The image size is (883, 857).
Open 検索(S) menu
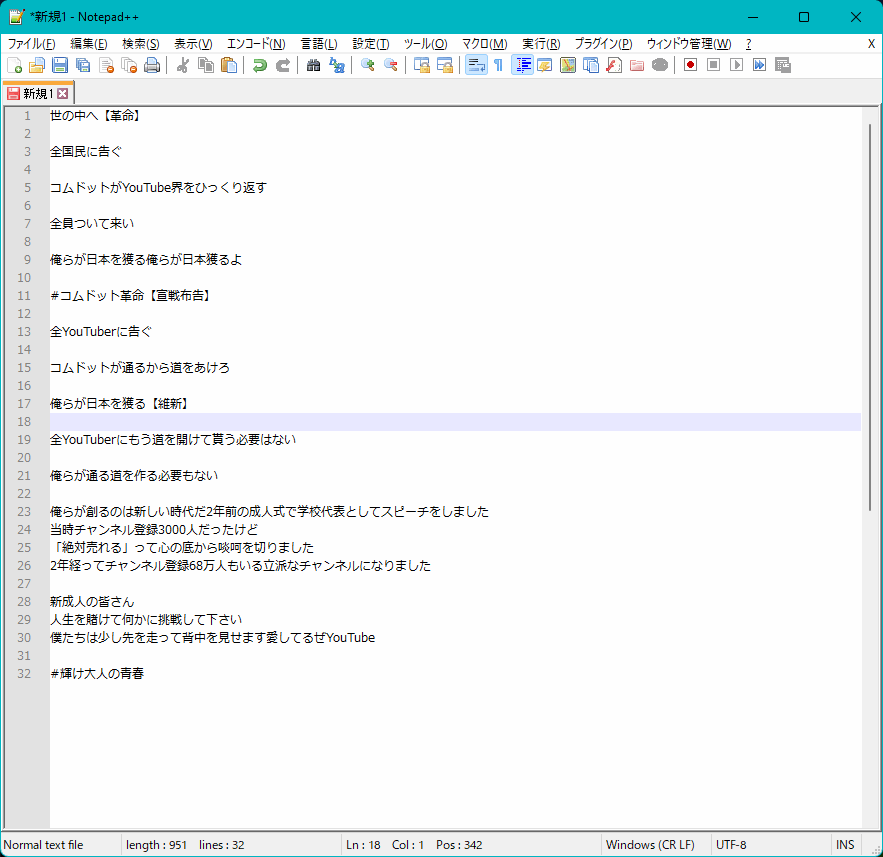click(141, 44)
